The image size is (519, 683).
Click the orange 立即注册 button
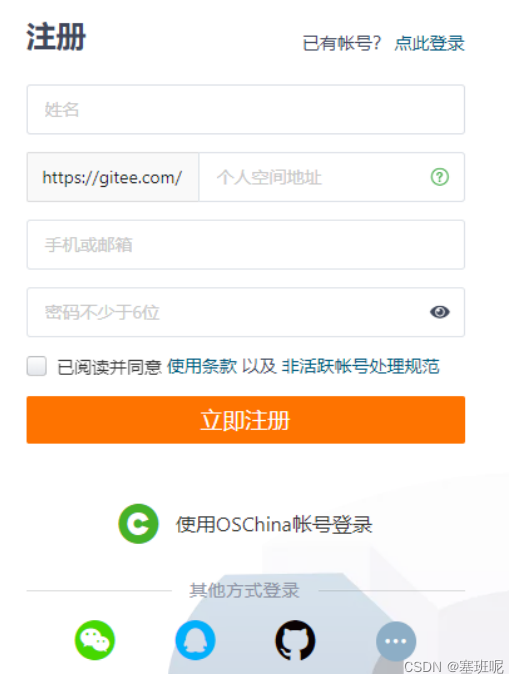pos(246,420)
